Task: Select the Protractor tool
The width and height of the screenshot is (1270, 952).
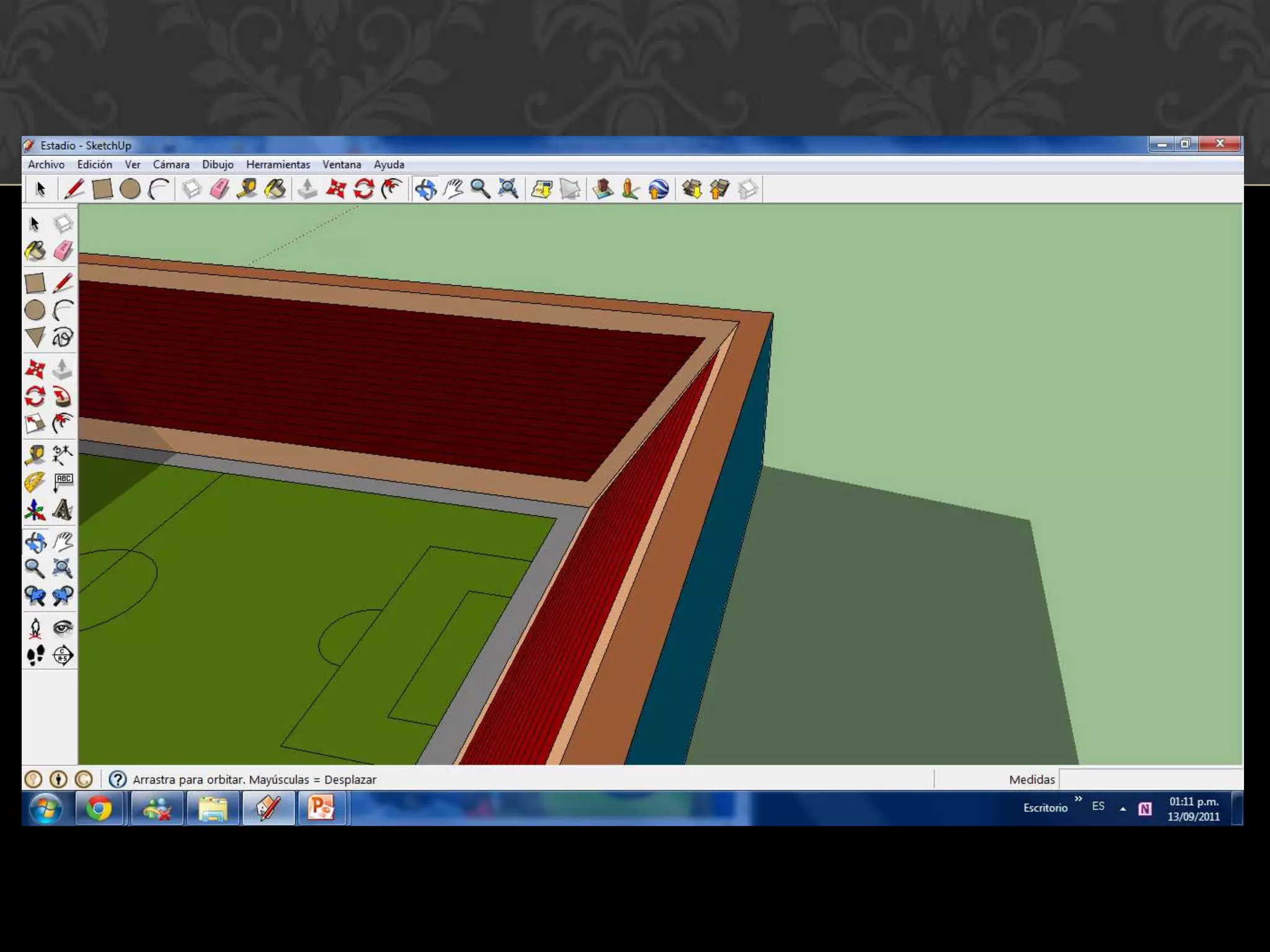Action: [35, 482]
